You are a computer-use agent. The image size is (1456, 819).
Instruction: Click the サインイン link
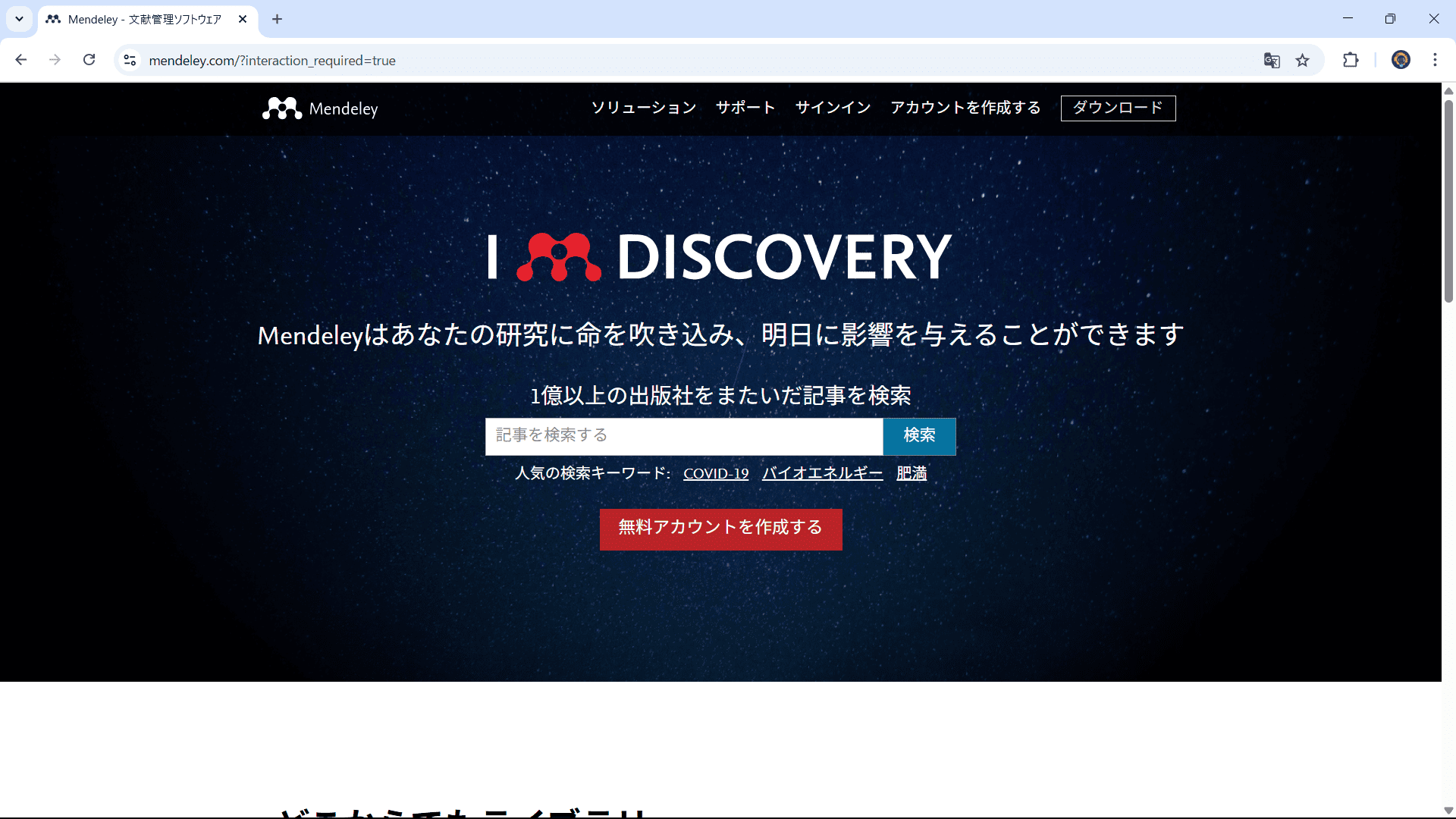click(x=833, y=108)
